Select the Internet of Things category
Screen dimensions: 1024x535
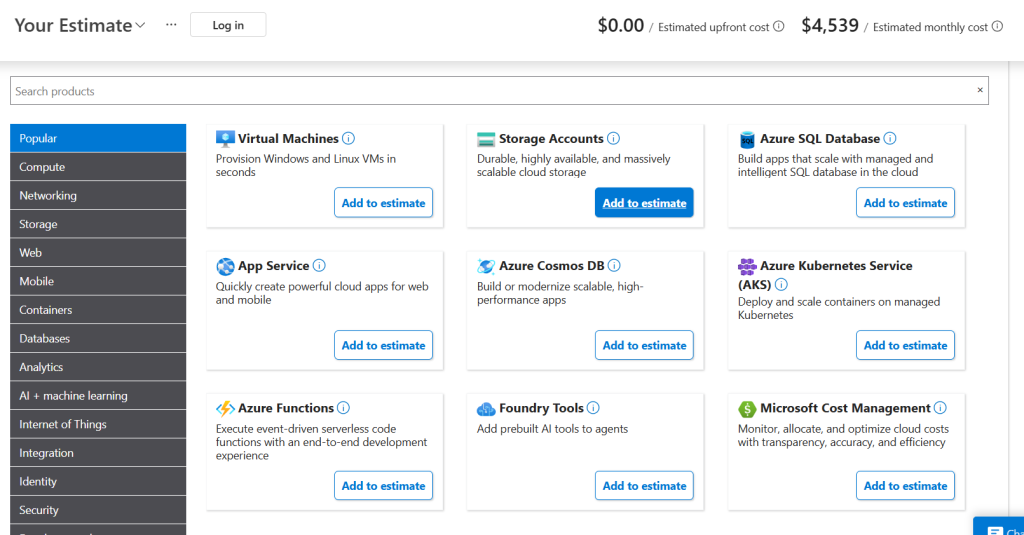tap(98, 425)
